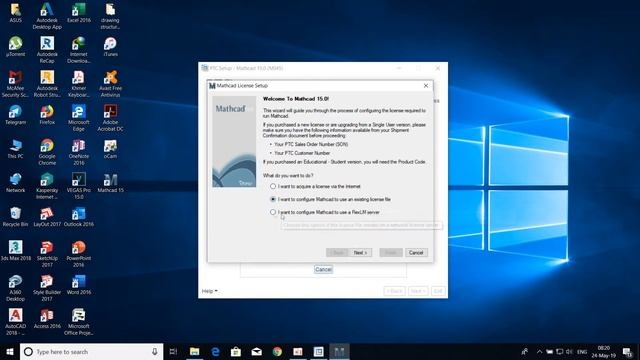Open File Explorer from the taskbar
The image size is (640, 360).
194,351
